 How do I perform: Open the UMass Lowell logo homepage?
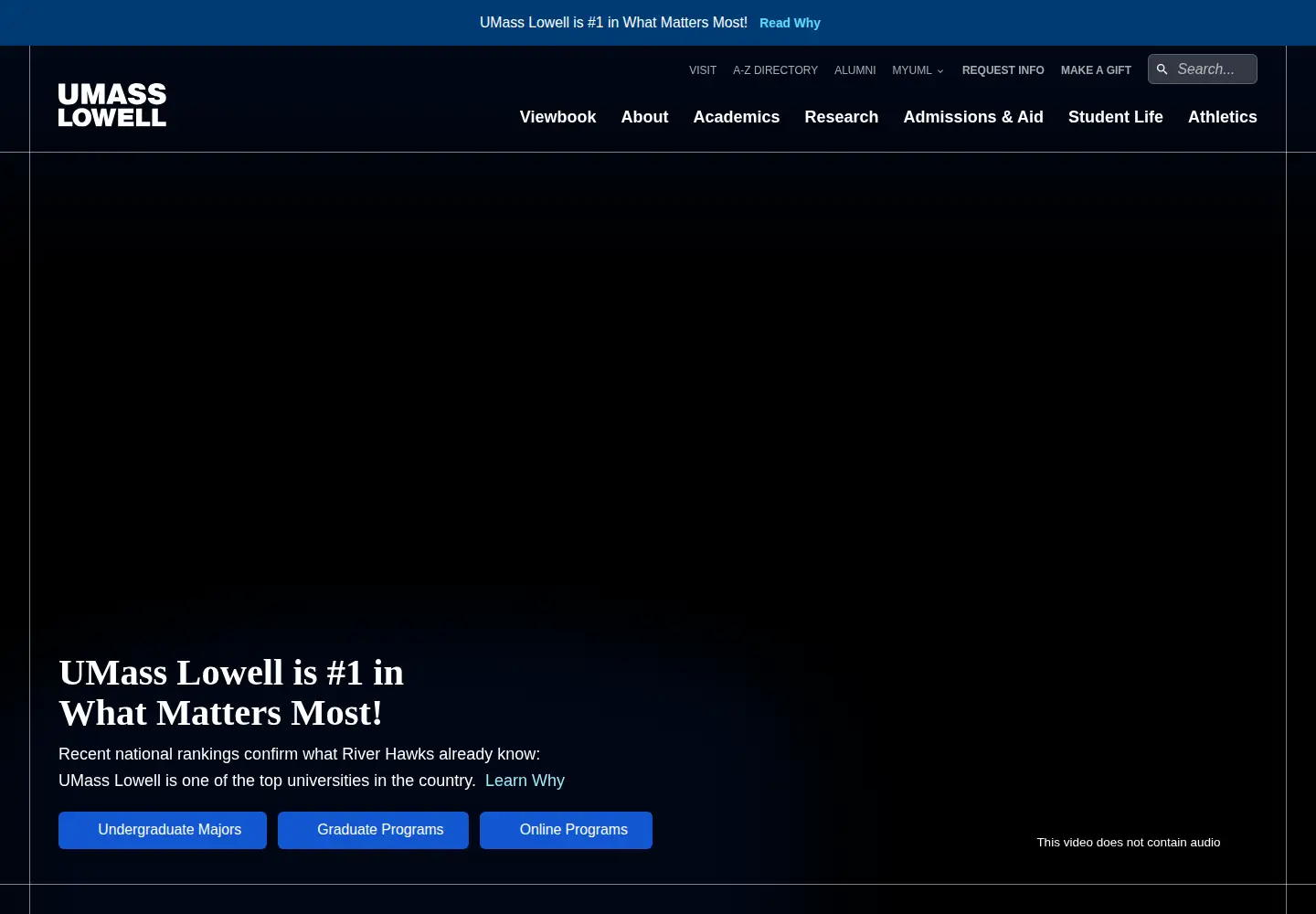coord(112,105)
